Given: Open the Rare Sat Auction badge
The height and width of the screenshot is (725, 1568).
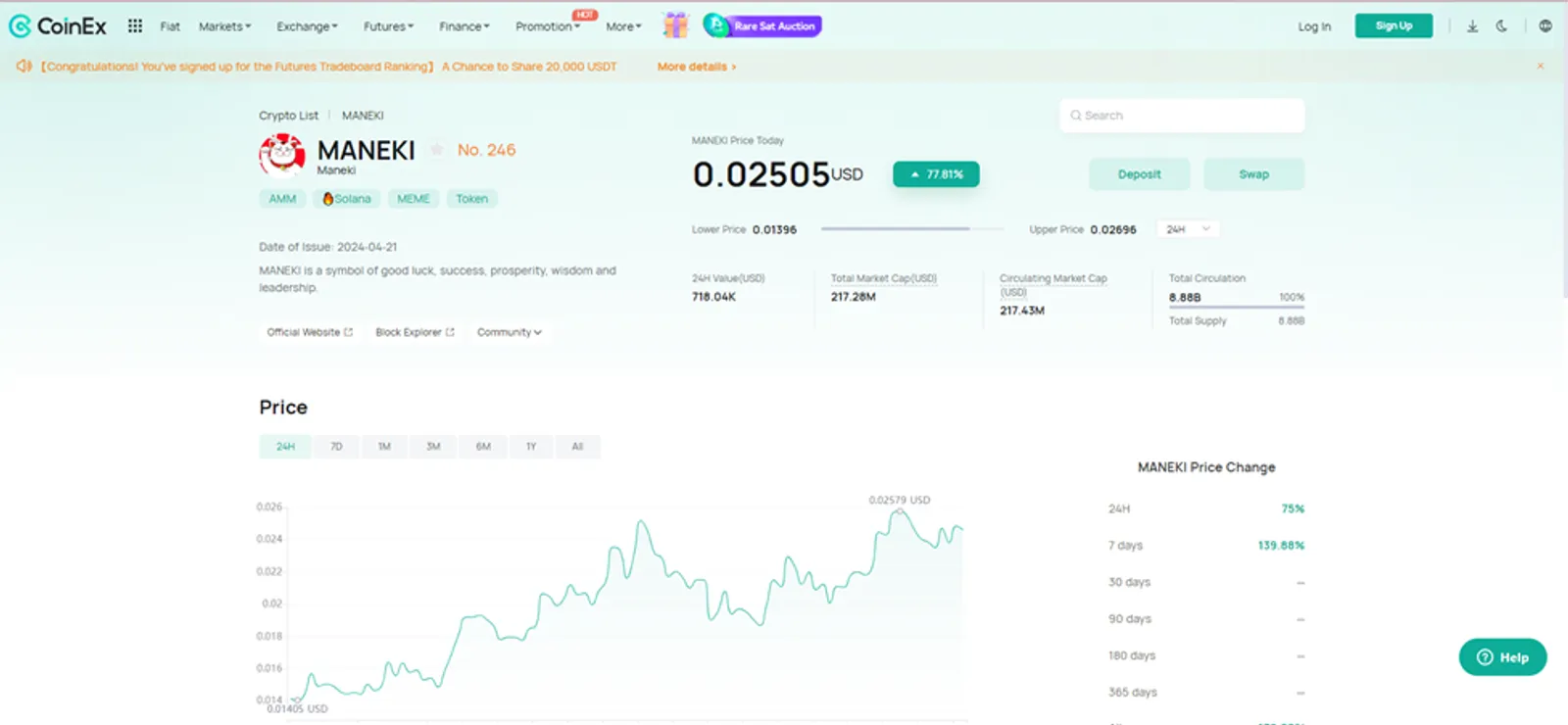Looking at the screenshot, I should [x=762, y=26].
